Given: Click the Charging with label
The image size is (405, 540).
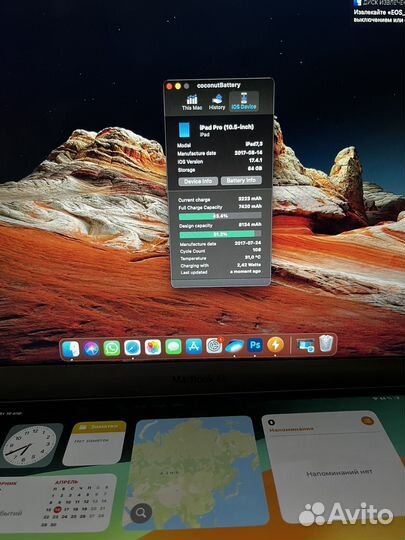Looking at the screenshot, I should pyautogui.click(x=195, y=266).
